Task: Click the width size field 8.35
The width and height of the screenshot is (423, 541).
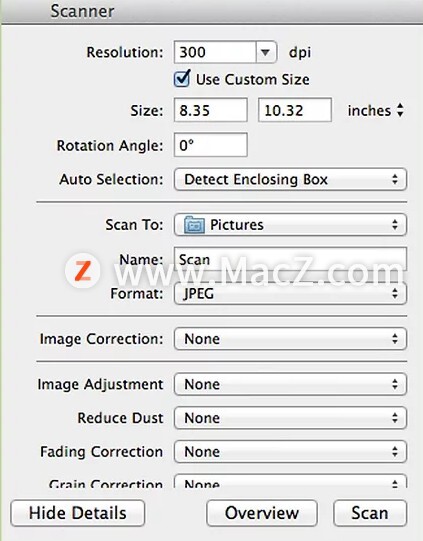Action: coord(211,110)
